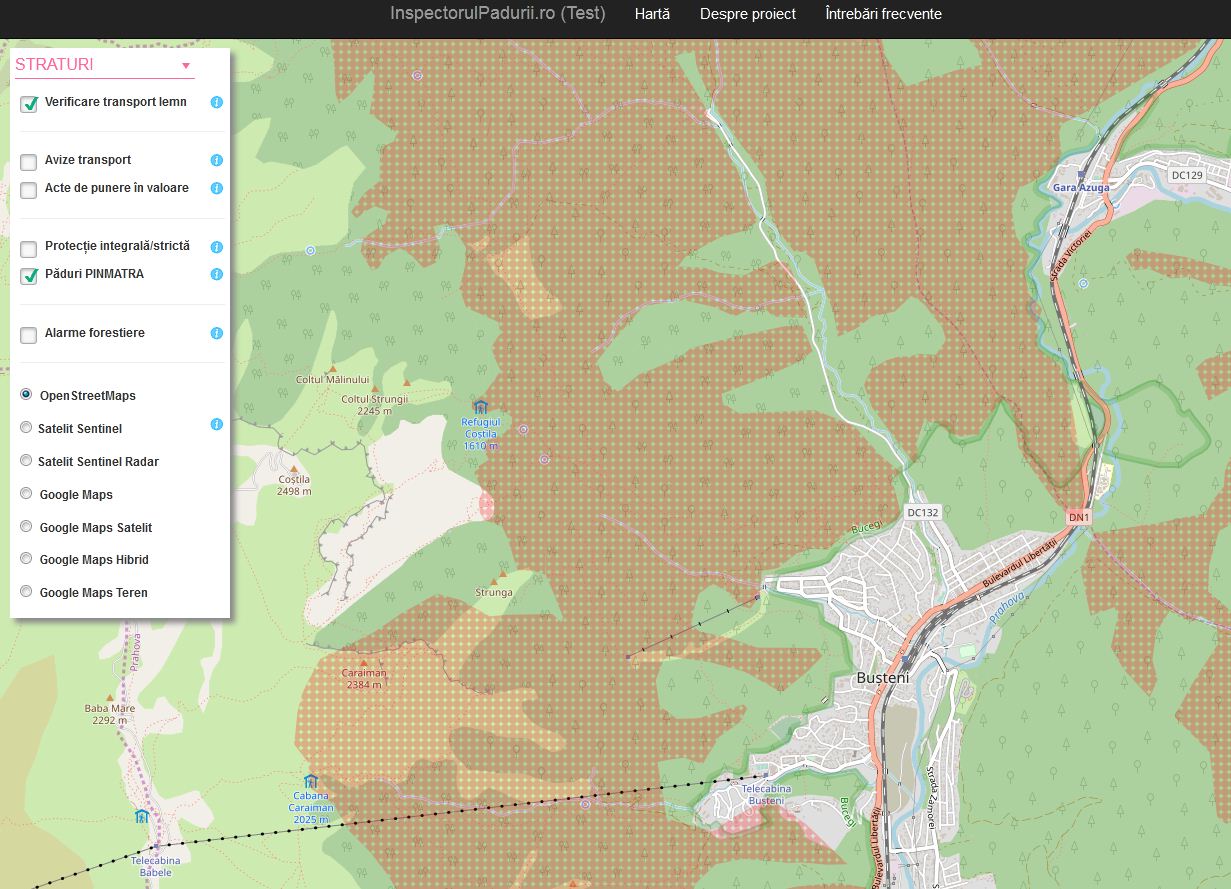Screen dimensions: 1231x889
Task: Tick the Alarme forestiere checkbox
Action: point(29,335)
